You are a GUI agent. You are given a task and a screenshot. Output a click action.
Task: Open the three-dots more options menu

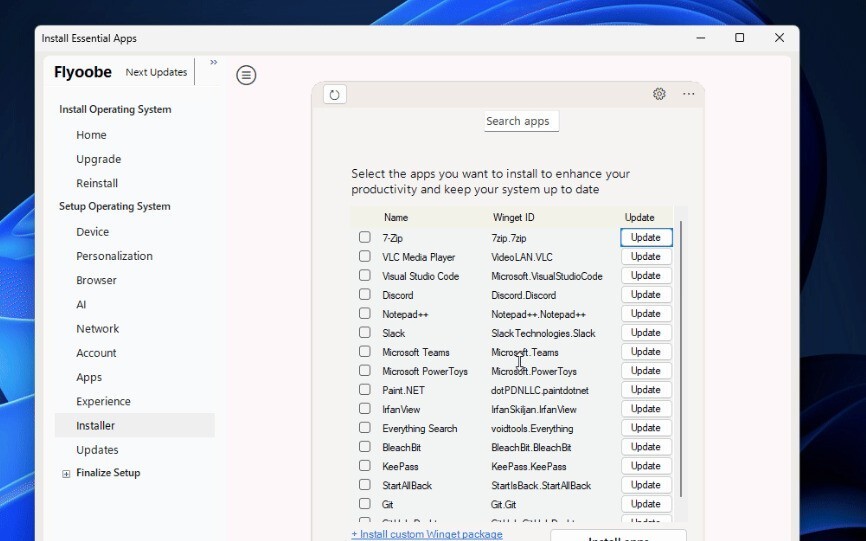coord(689,94)
